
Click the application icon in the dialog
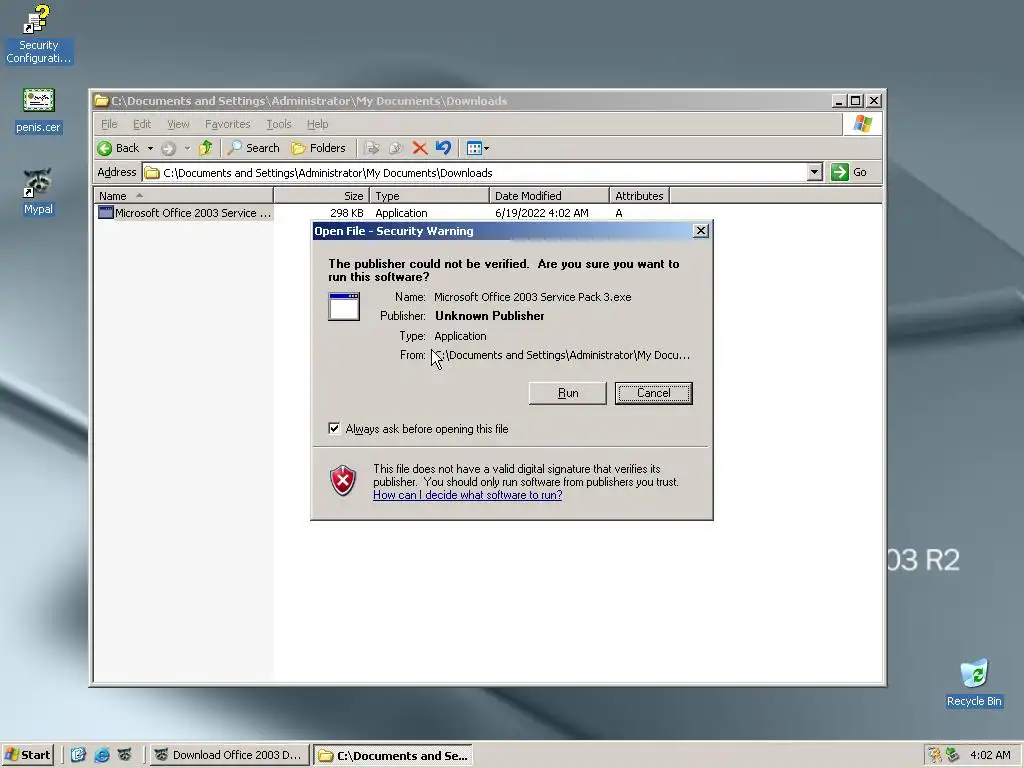point(344,306)
